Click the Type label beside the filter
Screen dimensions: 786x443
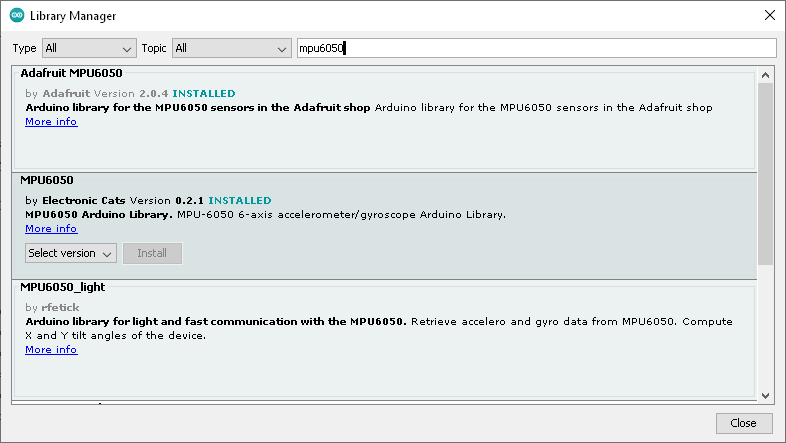(24, 49)
